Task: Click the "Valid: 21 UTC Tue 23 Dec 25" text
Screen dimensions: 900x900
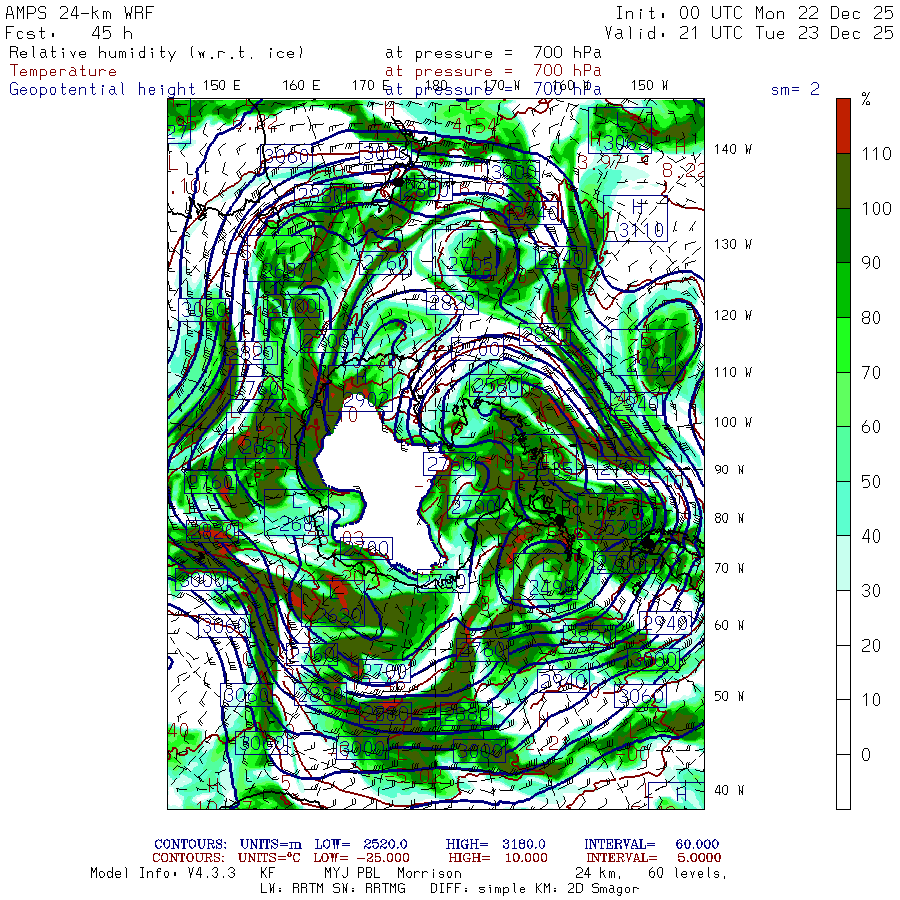Action: point(748,33)
